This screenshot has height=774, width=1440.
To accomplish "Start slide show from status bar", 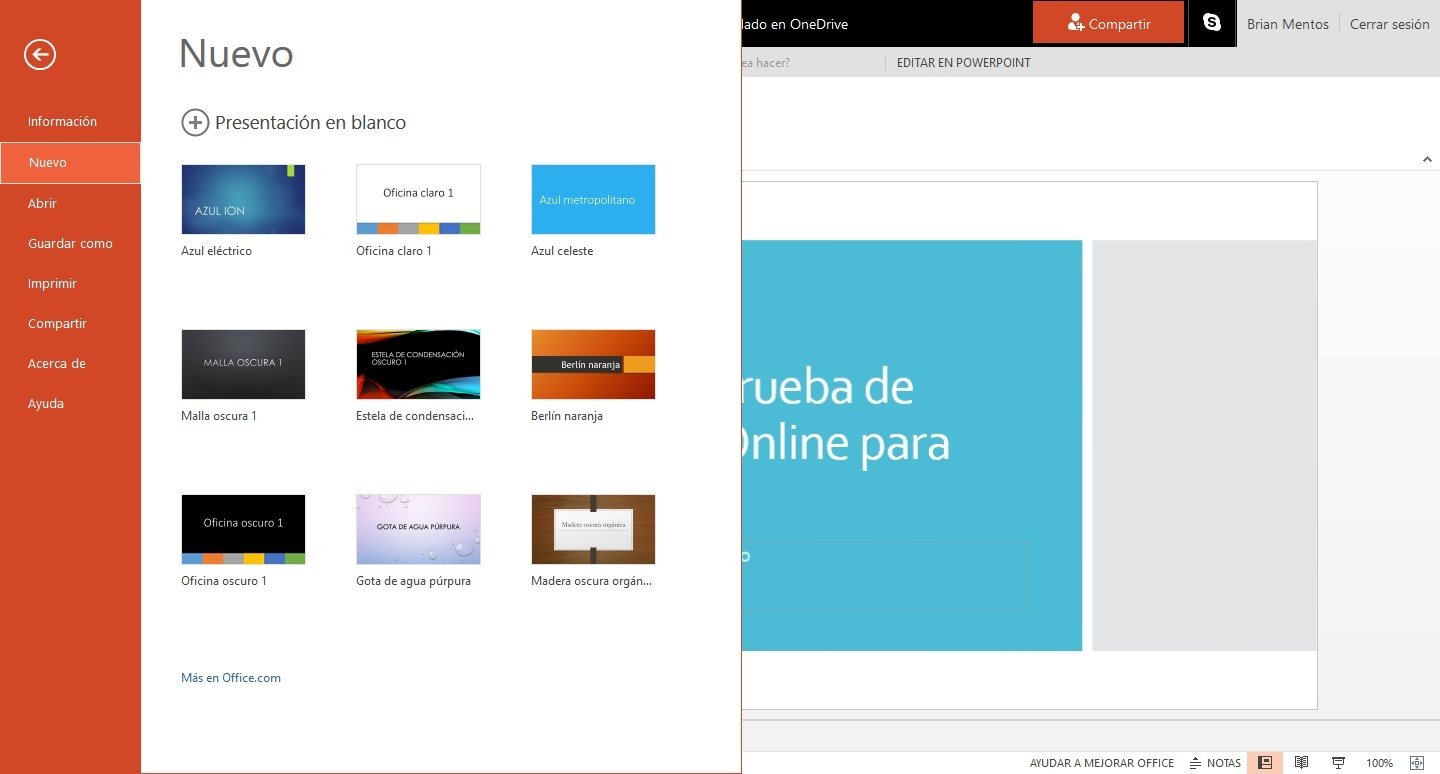I will [1338, 763].
